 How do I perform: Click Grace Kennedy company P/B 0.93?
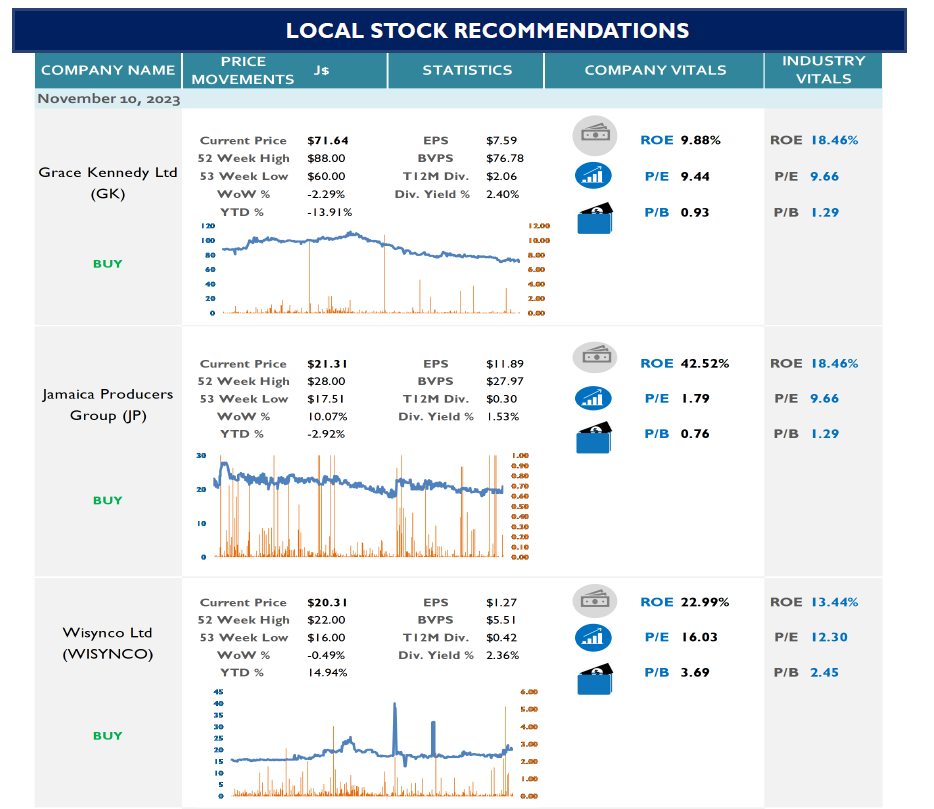pyautogui.click(x=695, y=213)
